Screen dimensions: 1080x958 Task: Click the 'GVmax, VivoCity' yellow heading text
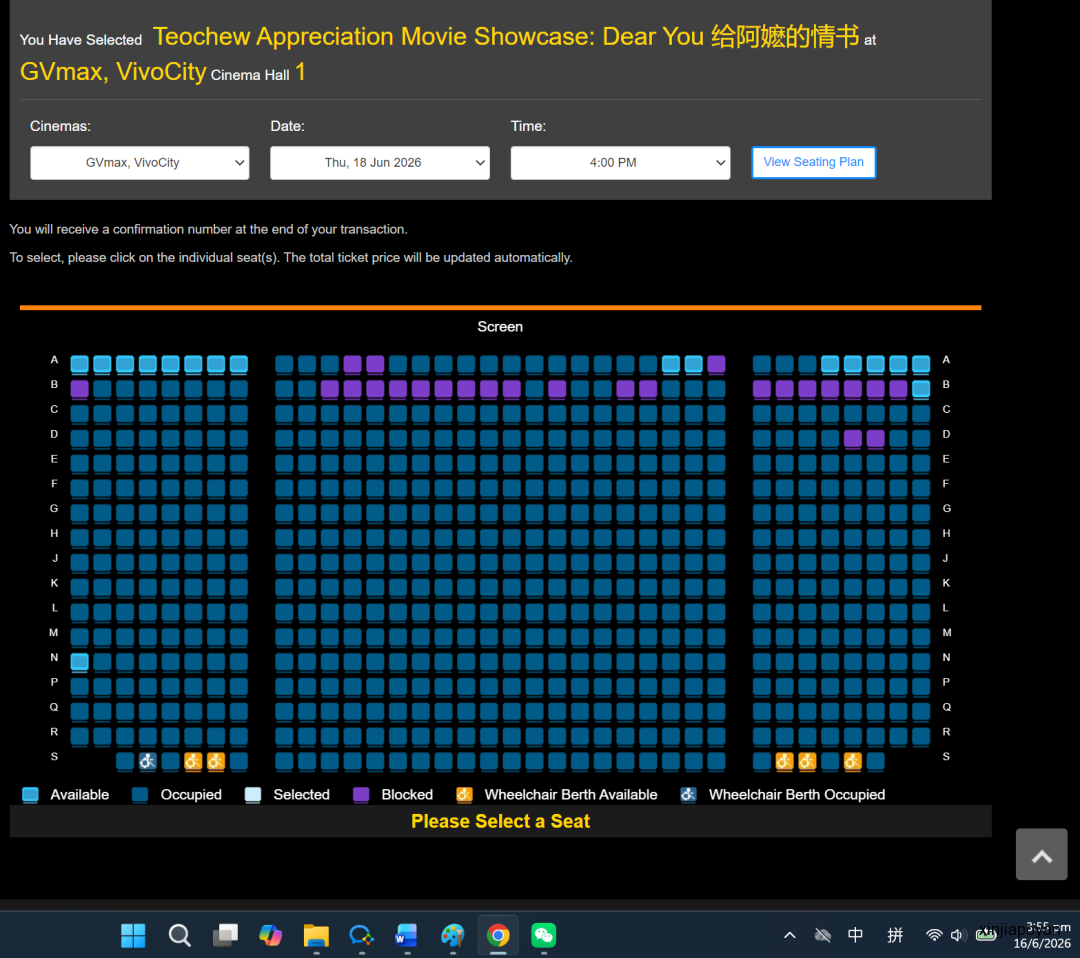pyautogui.click(x=113, y=72)
